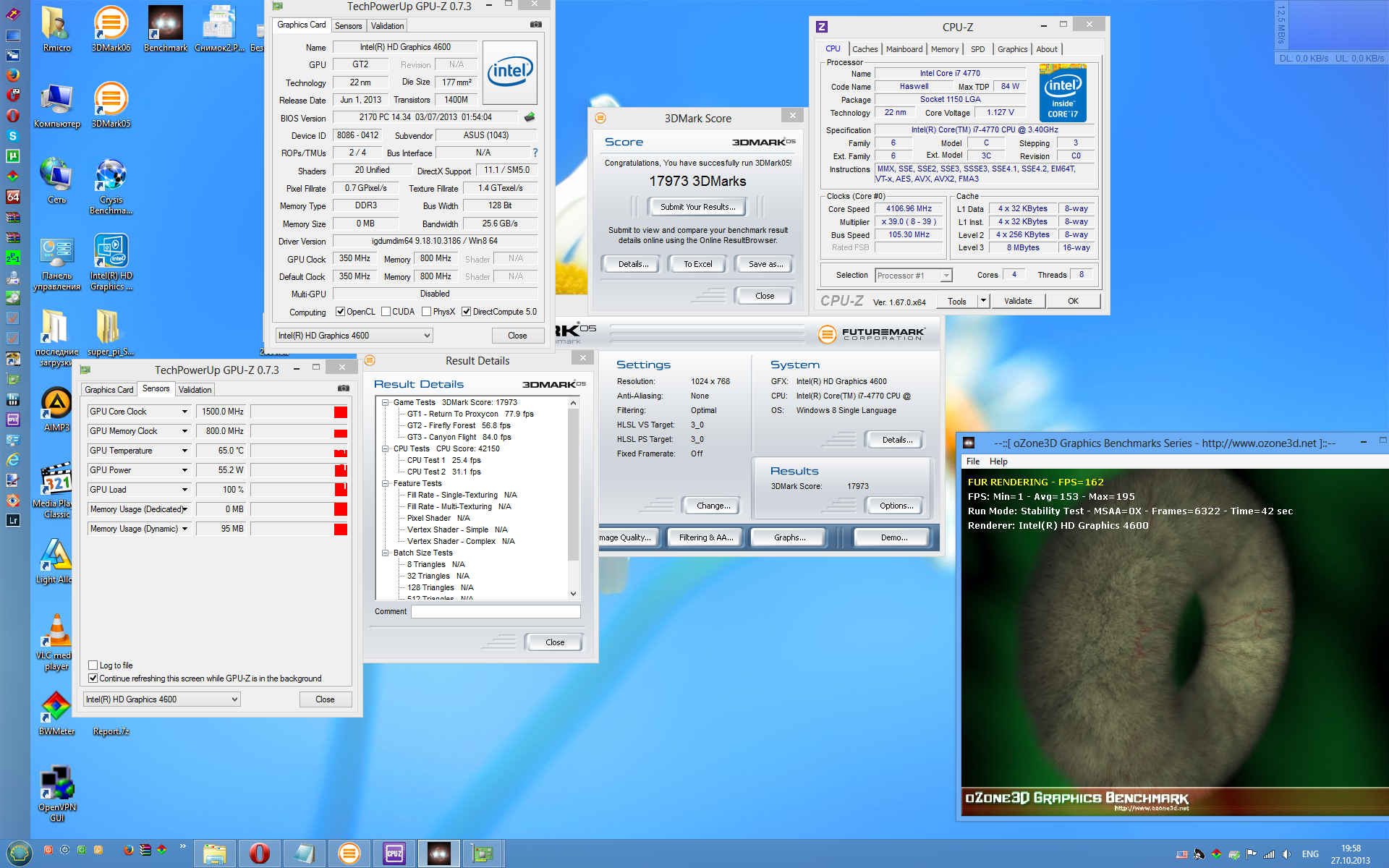Screen dimensions: 1389x868
Task: Open the GPU Core Clock sensor dropdown
Action: (x=184, y=412)
